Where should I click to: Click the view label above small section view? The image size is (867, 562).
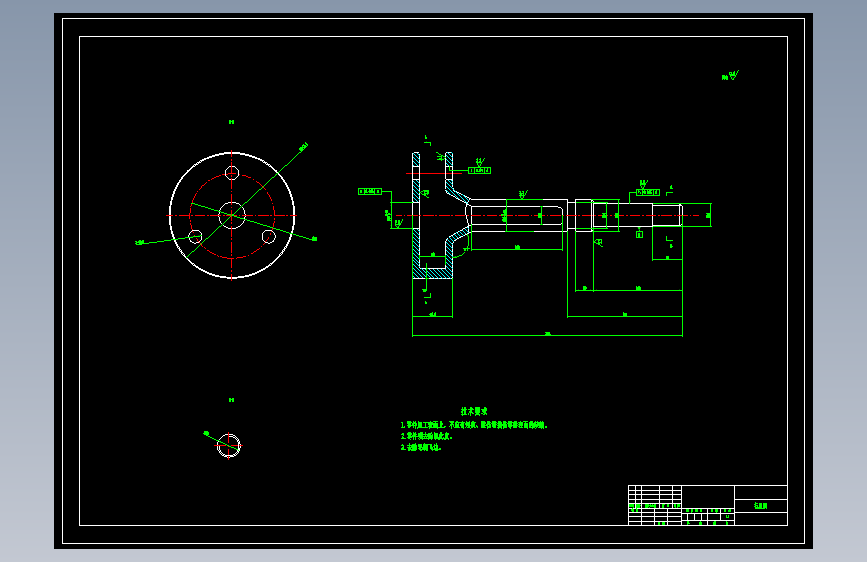coord(232,400)
